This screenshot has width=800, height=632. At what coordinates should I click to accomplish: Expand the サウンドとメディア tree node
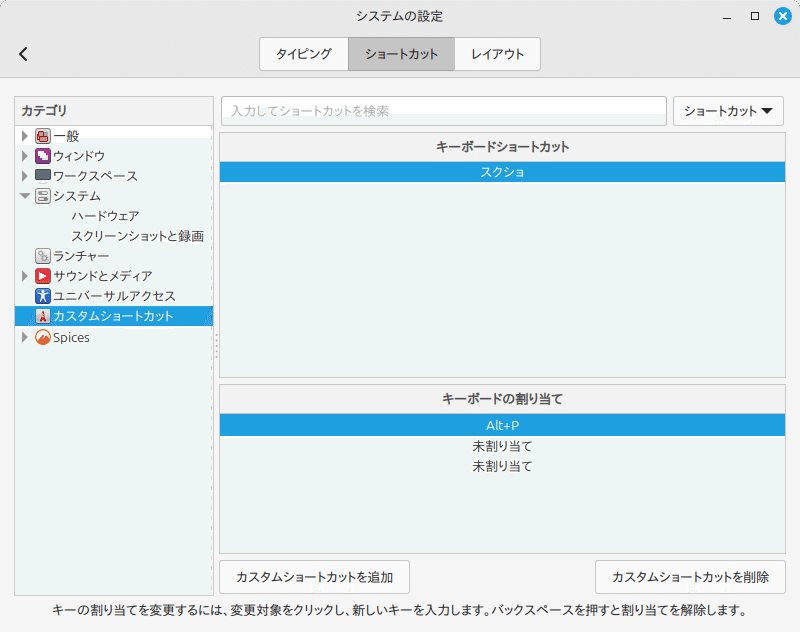click(x=24, y=276)
